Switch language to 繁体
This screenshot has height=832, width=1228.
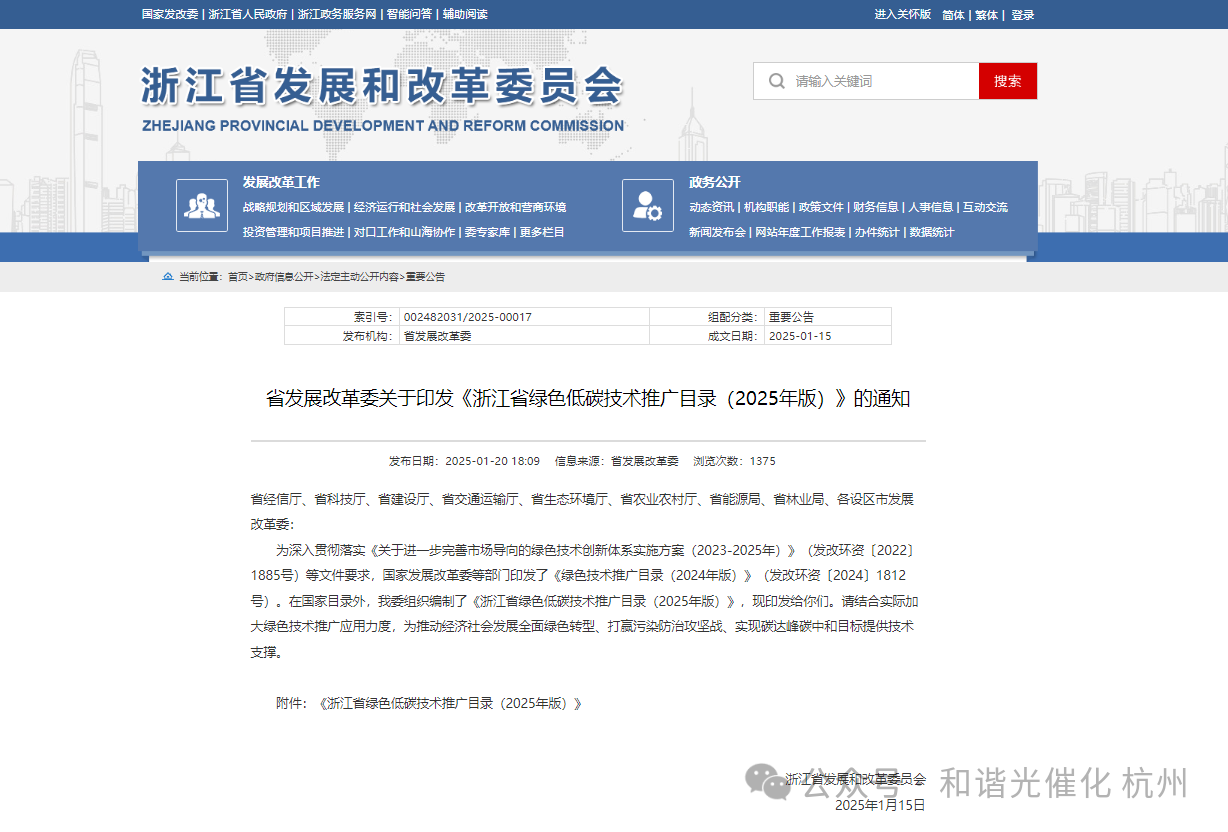click(x=987, y=15)
